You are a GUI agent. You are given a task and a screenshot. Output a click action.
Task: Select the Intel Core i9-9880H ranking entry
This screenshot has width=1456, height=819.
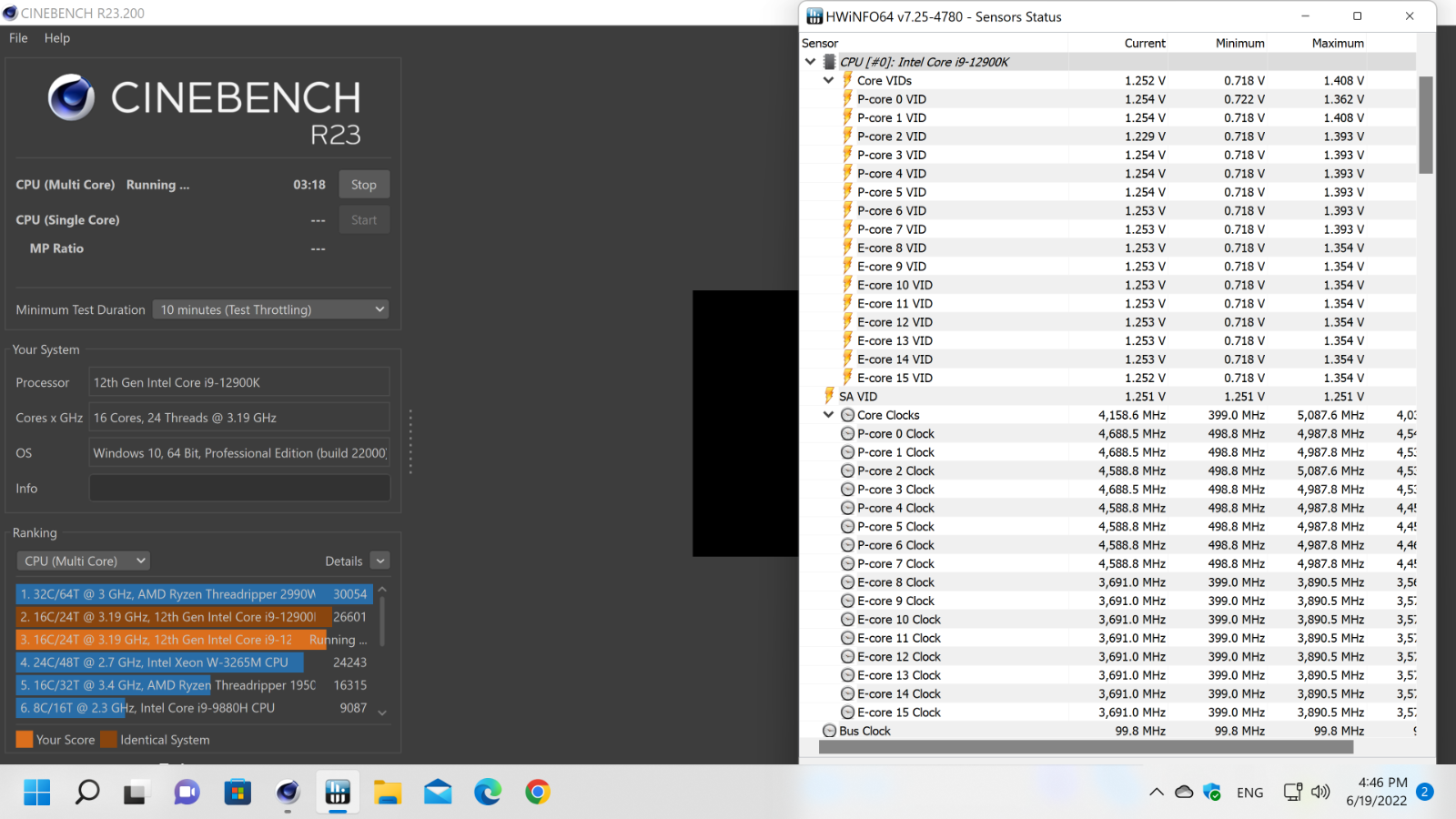(194, 708)
